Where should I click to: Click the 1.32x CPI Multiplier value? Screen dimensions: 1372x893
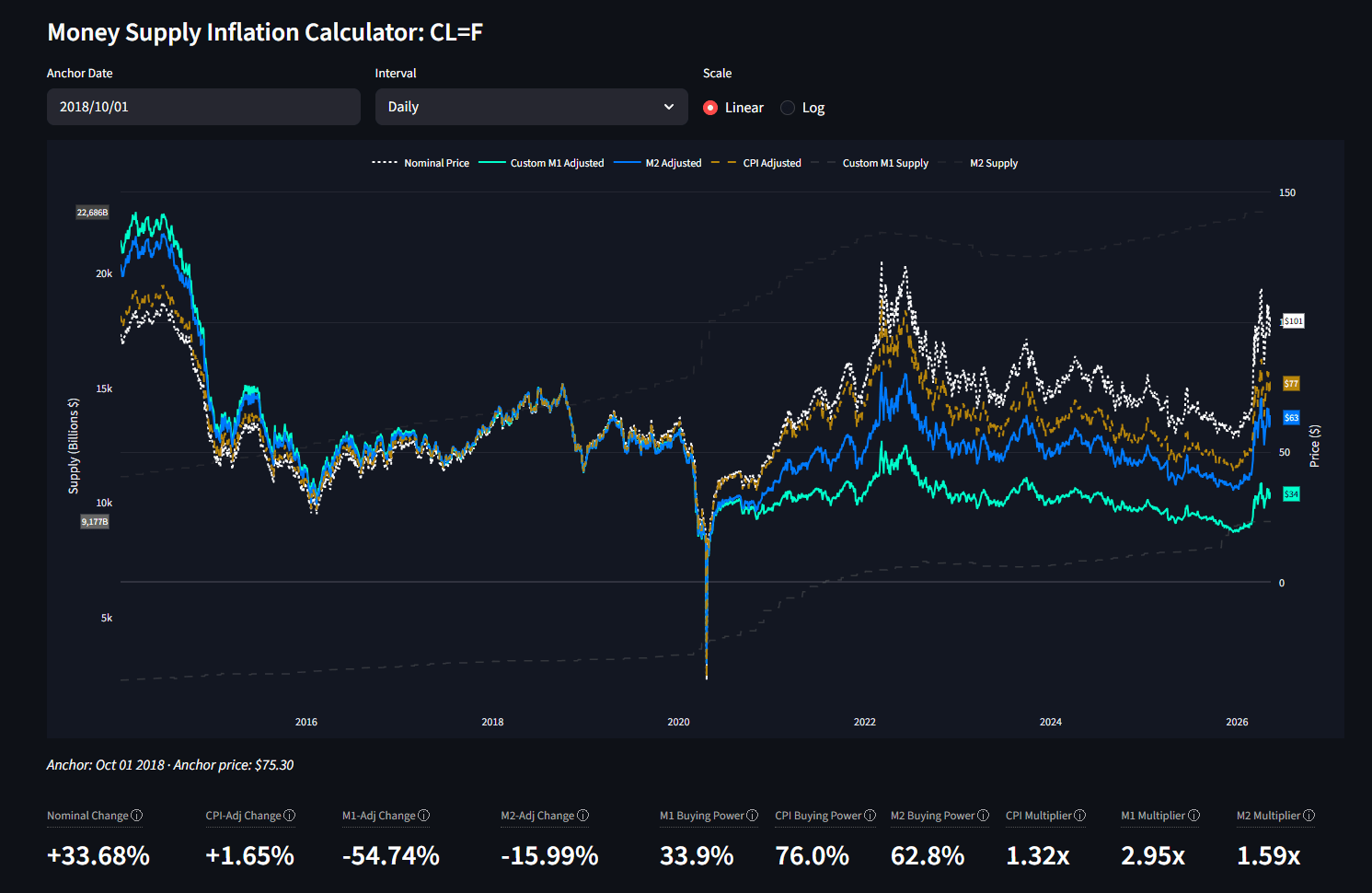click(x=1038, y=855)
